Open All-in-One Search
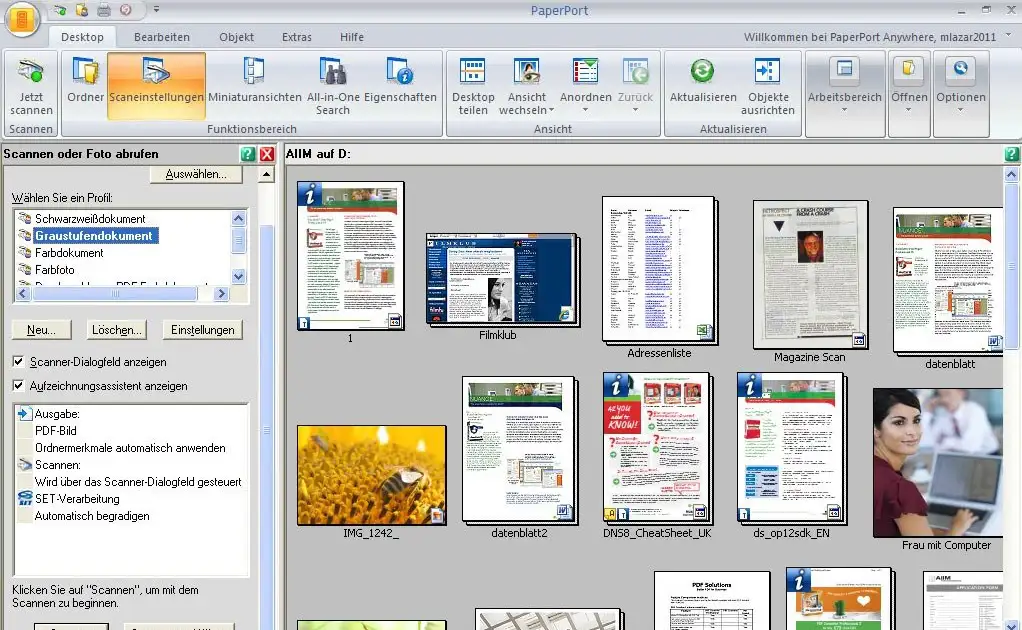Screen dimensions: 1022x630 tap(333, 74)
